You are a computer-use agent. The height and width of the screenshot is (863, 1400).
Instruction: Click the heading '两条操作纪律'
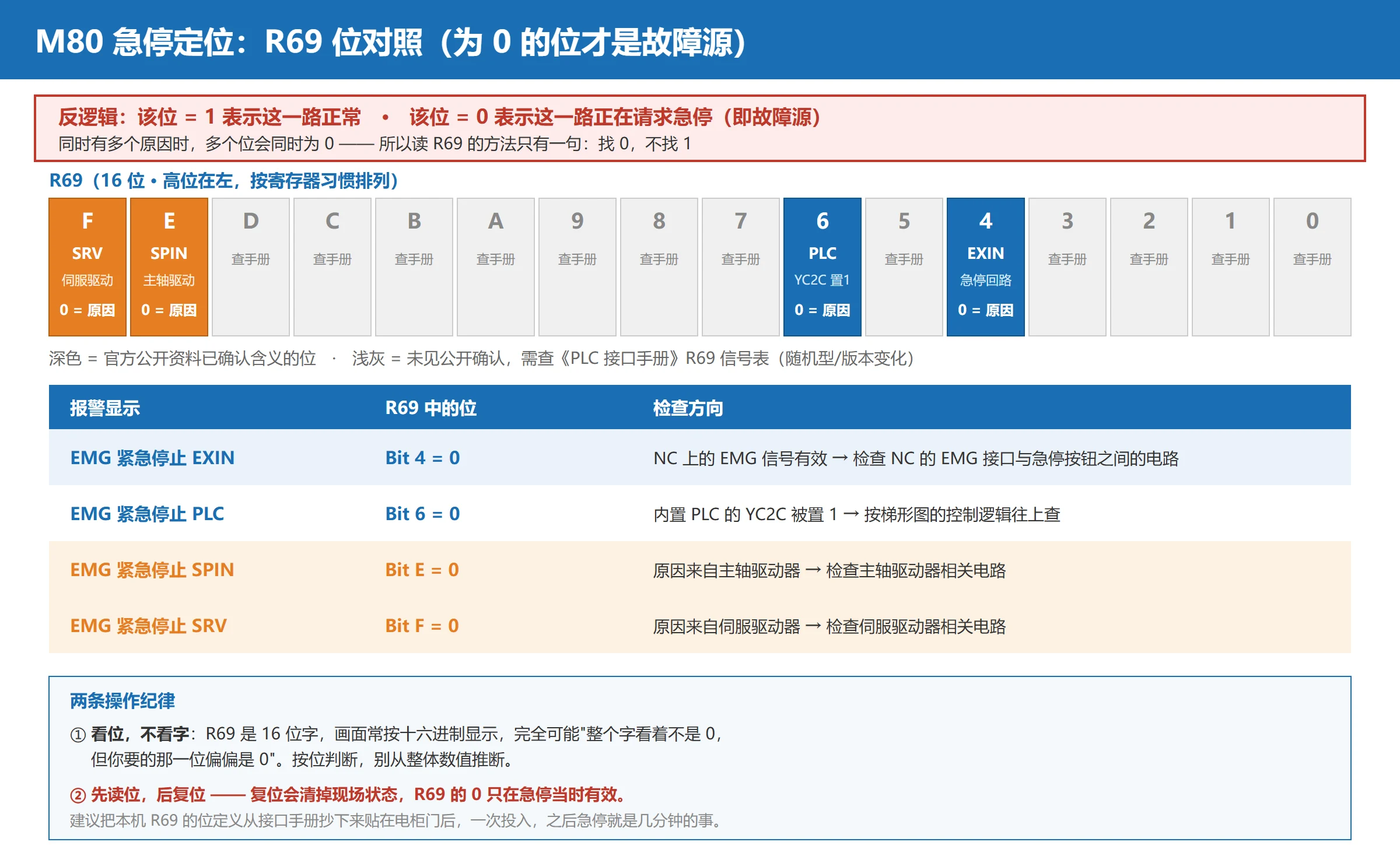click(x=123, y=701)
